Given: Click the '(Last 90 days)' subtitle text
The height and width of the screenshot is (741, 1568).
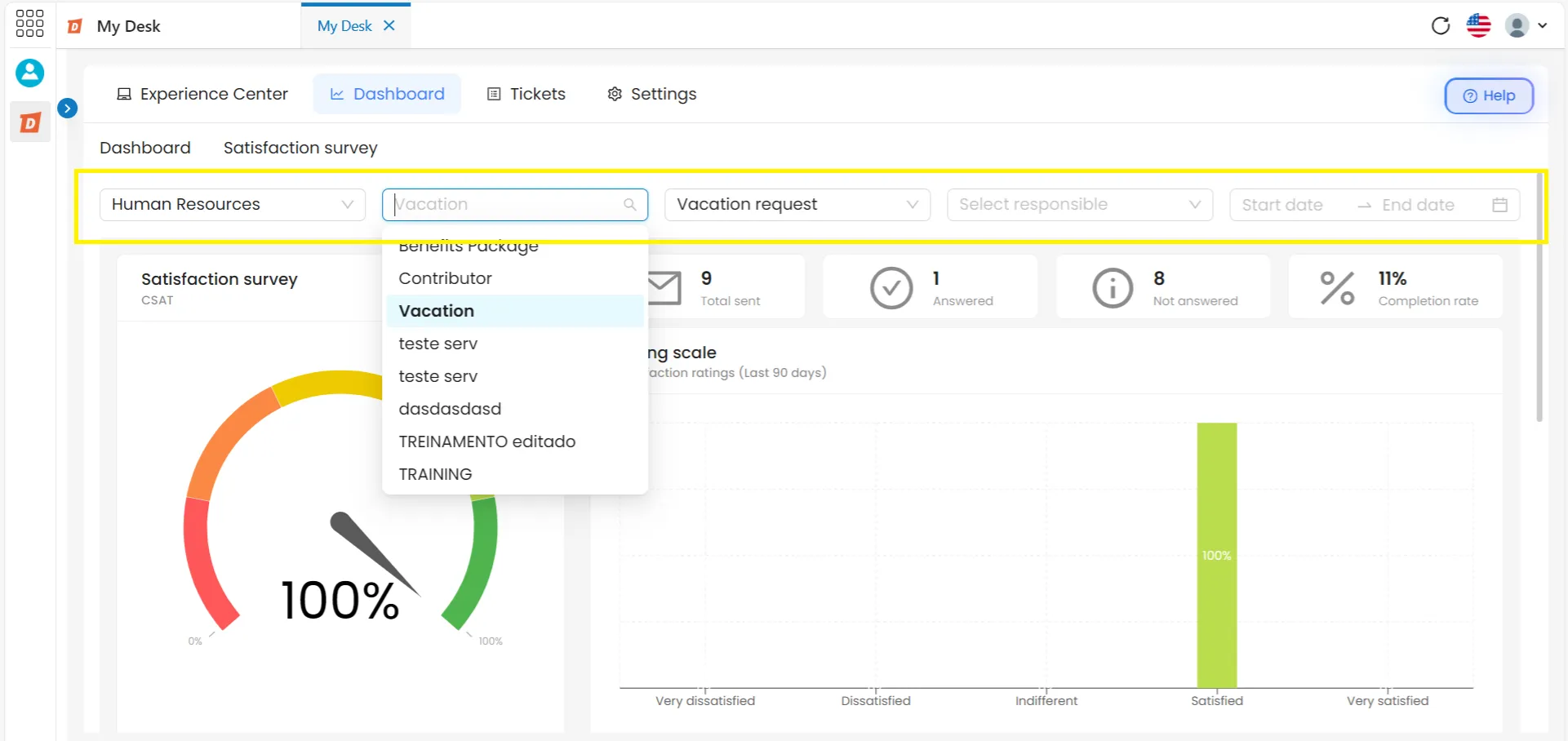Looking at the screenshot, I should coord(782,373).
